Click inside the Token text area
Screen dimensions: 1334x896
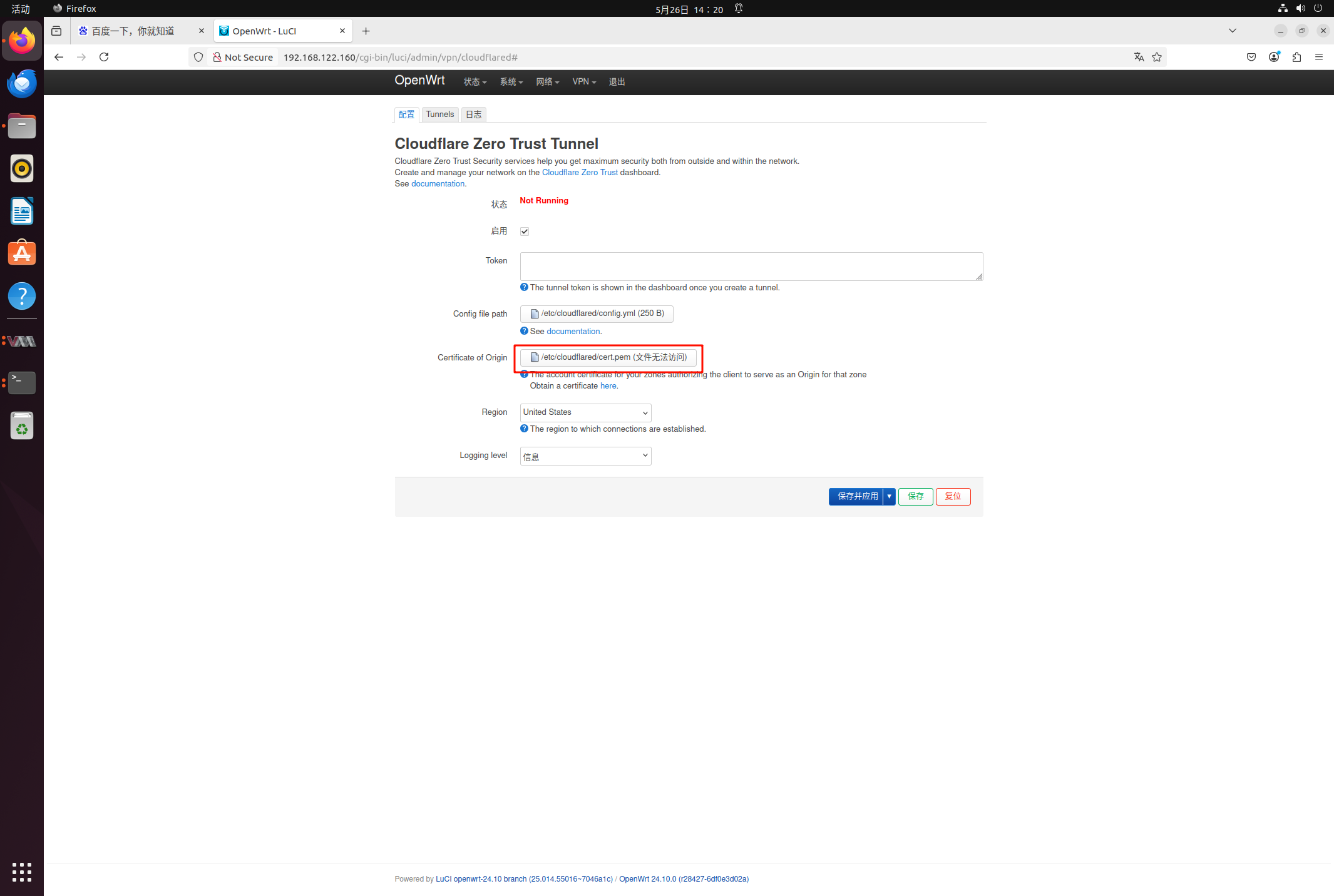pyautogui.click(x=751, y=267)
